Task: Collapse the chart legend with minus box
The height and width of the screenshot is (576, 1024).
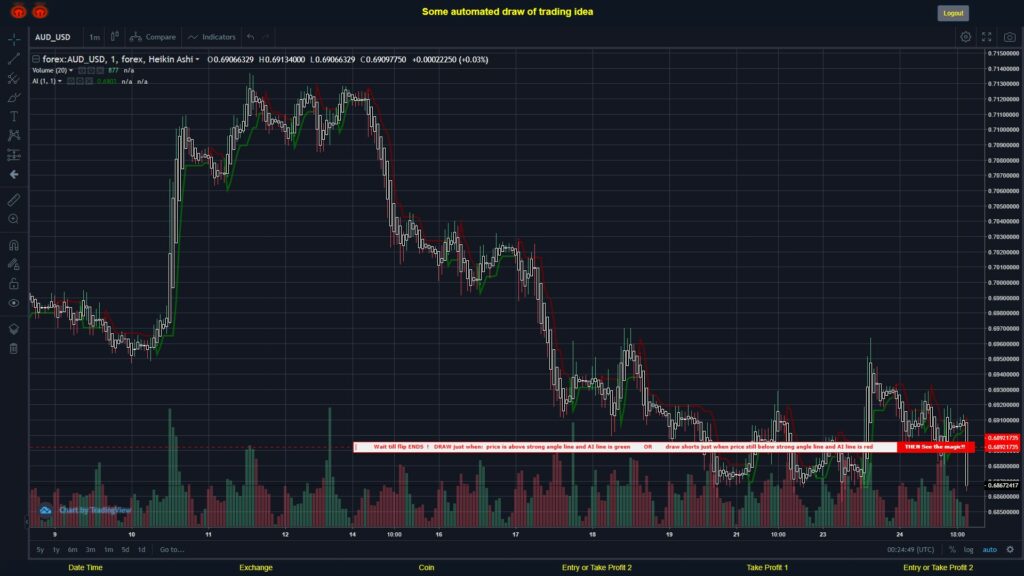Action: [36, 59]
